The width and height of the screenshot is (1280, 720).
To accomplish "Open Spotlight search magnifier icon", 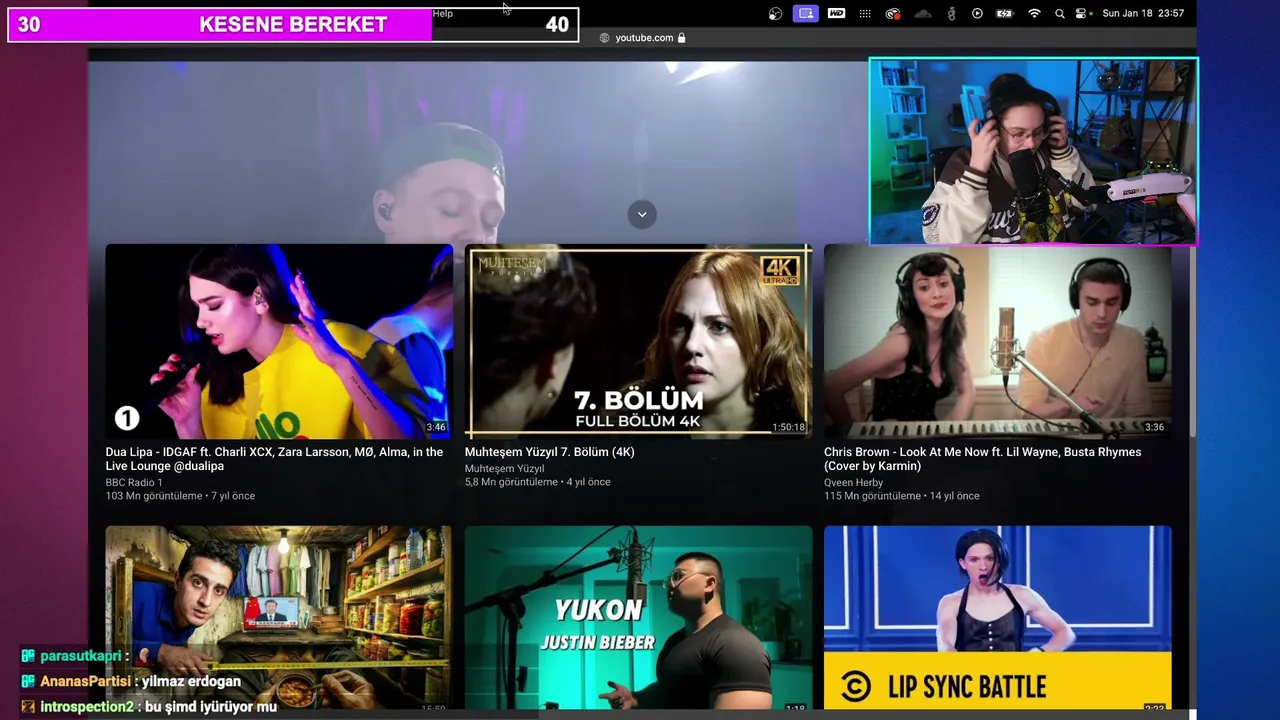I will [1059, 13].
